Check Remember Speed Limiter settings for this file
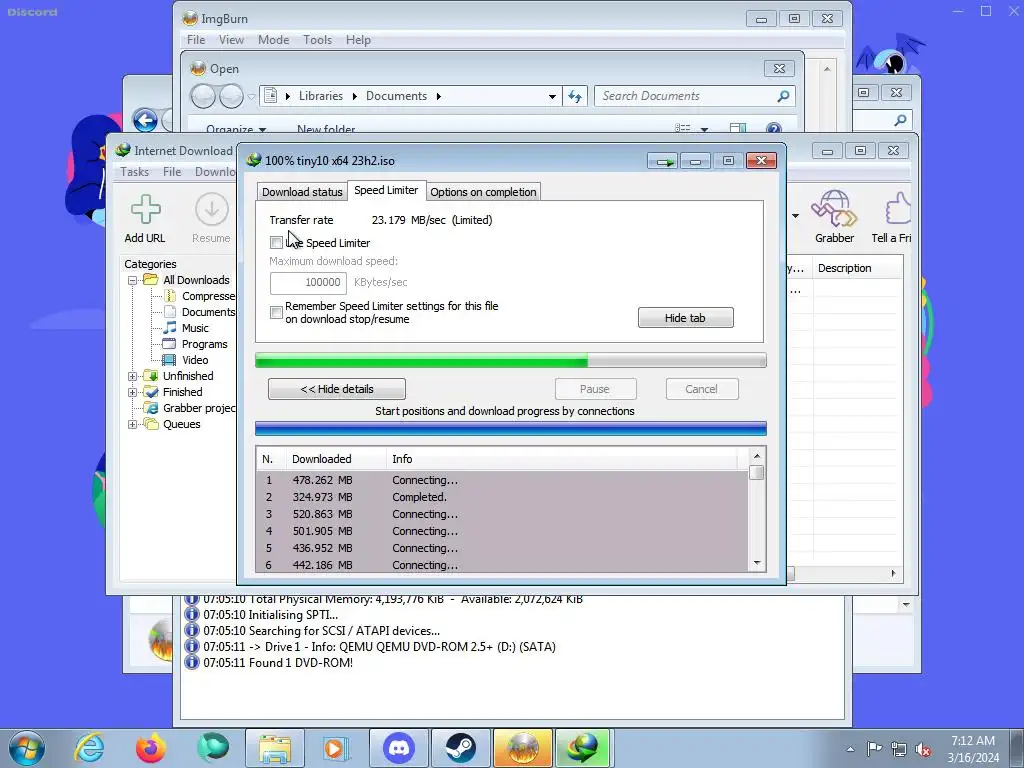This screenshot has height=768, width=1024. pos(276,312)
